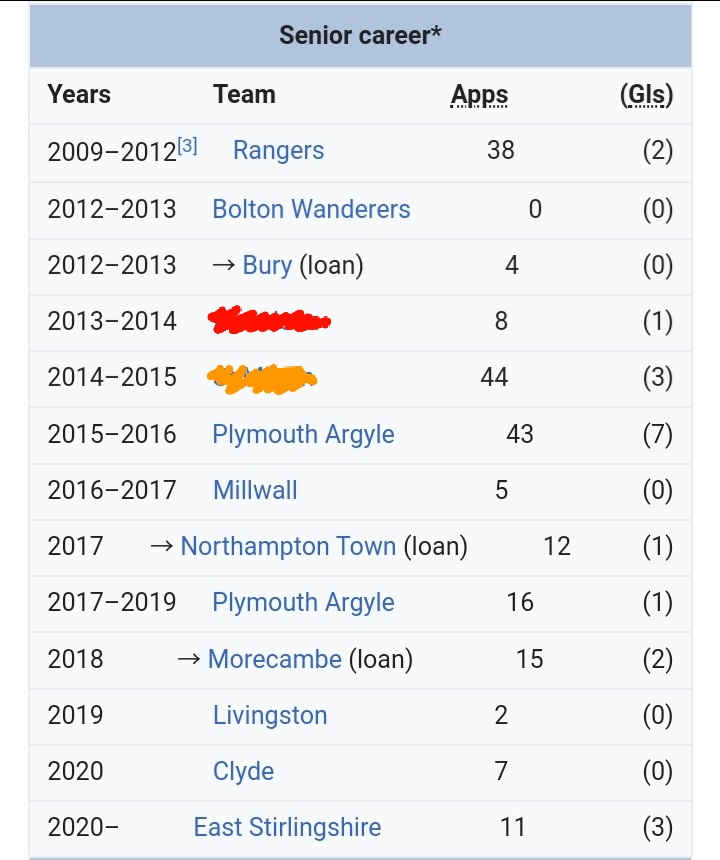Click the Plymouth Argyle link for 2017–2019
This screenshot has width=720, height=860.
pos(303,602)
